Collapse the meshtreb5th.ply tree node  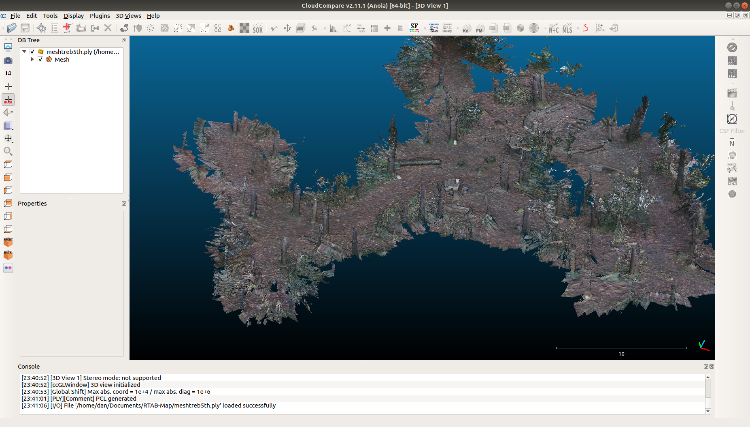coord(24,51)
